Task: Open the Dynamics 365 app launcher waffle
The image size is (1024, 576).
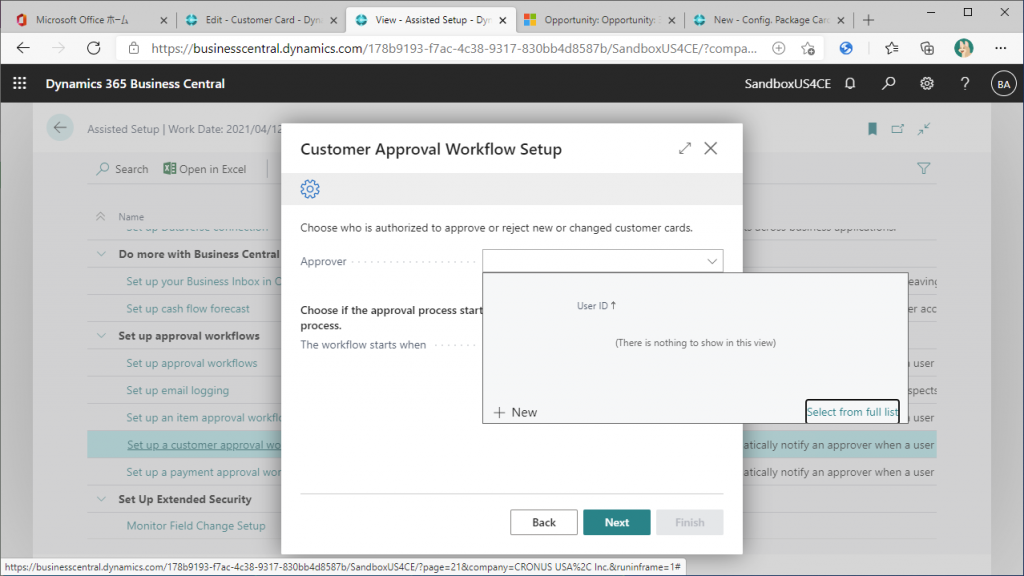Action: 19,84
